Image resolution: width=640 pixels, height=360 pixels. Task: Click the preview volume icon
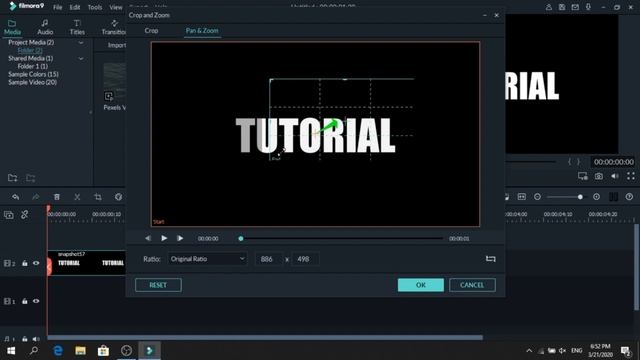[x=615, y=176]
